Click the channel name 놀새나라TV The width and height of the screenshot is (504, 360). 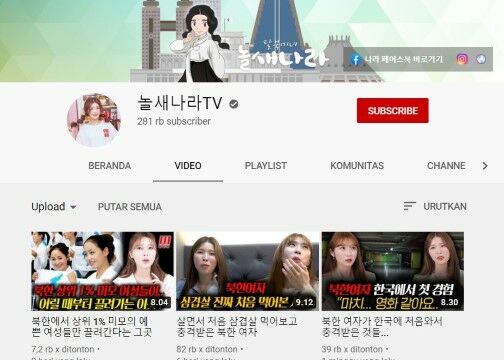click(x=180, y=103)
